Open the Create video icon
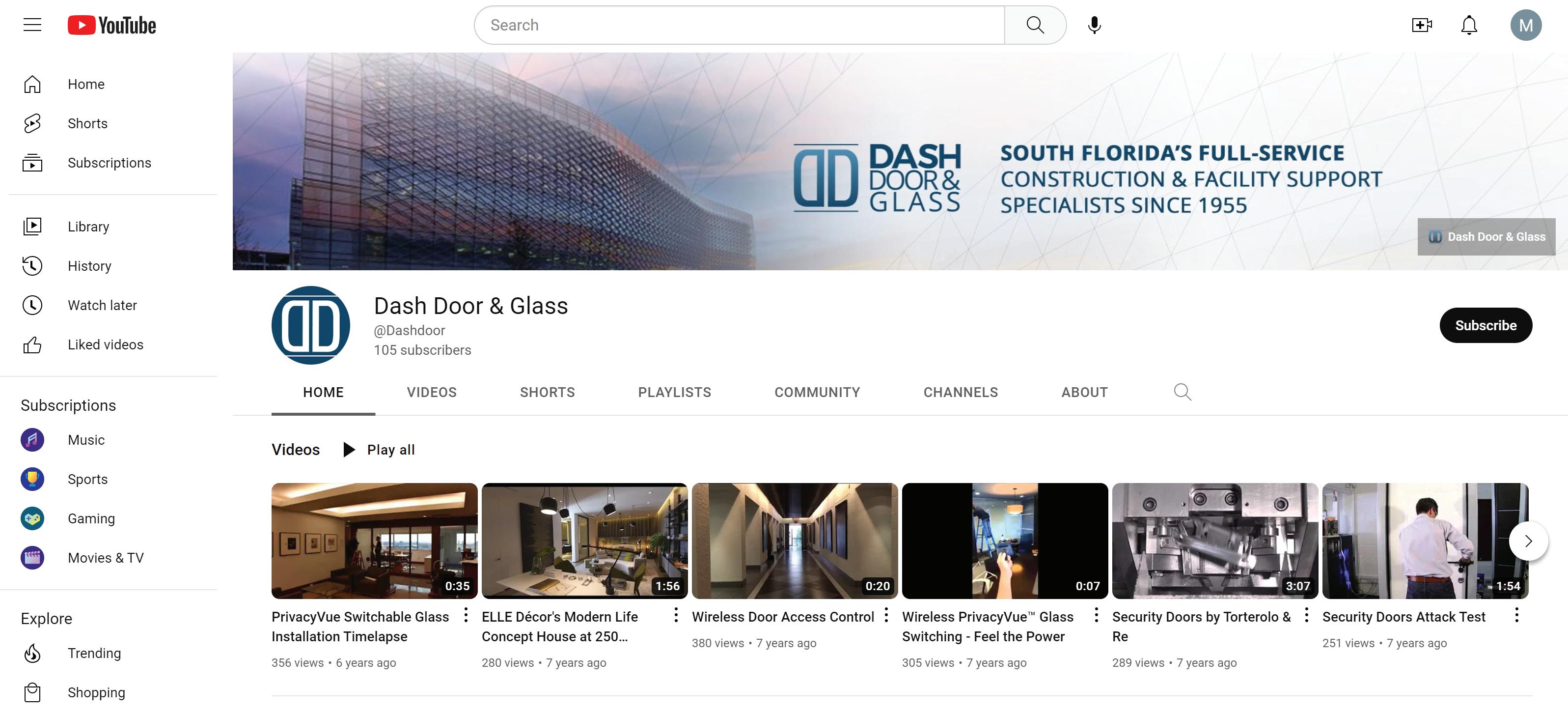 click(x=1421, y=25)
